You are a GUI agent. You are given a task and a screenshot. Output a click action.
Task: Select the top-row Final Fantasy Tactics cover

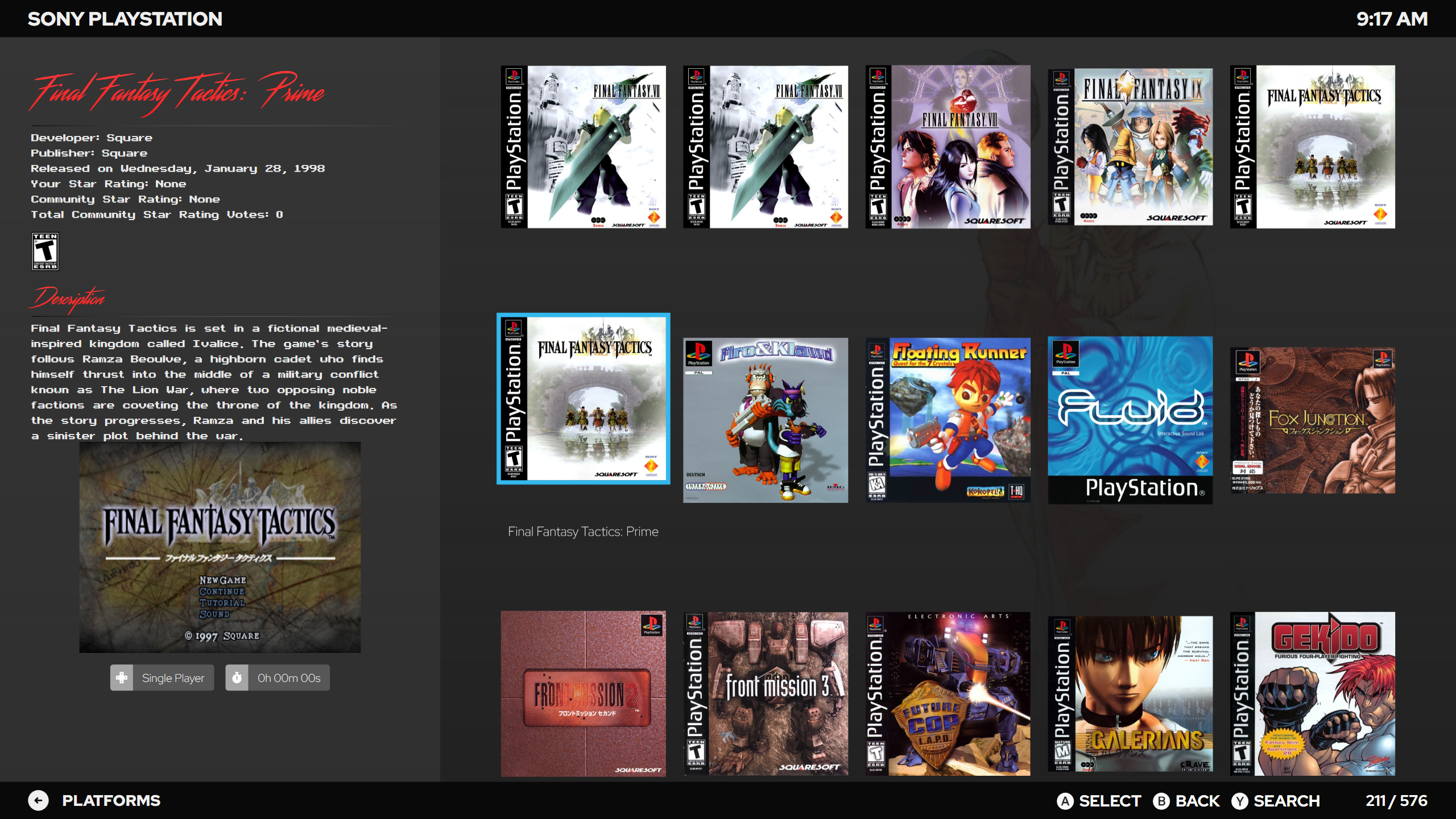[x=1312, y=147]
